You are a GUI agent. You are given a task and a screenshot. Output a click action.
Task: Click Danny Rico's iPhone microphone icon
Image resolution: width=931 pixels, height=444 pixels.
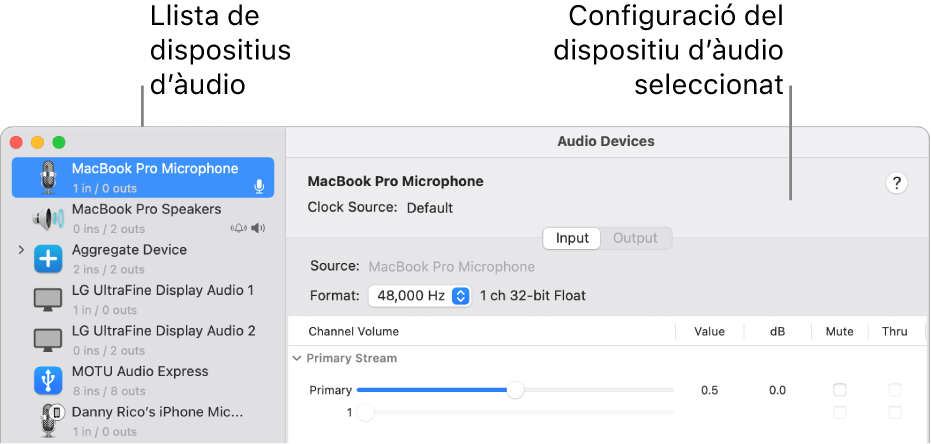[x=47, y=421]
